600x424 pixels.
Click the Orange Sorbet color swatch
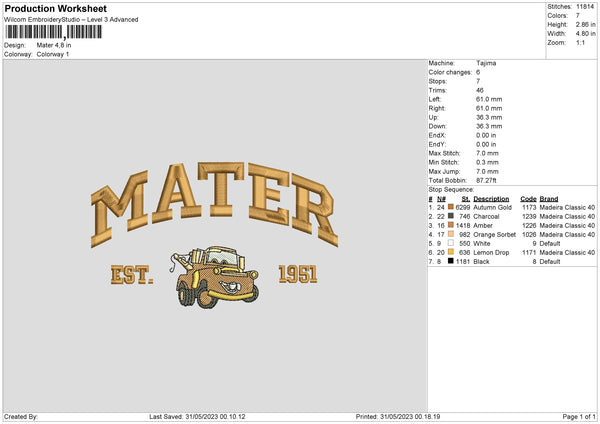451,234
